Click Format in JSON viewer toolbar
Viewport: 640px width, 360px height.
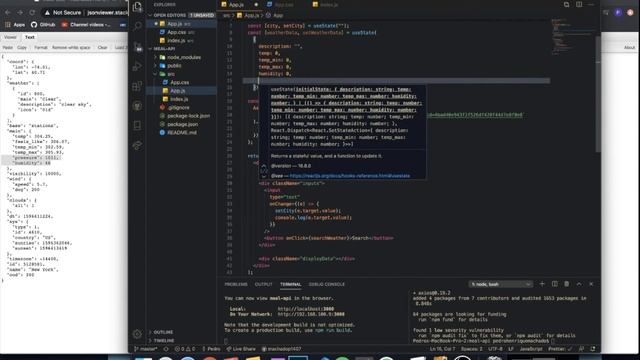click(40, 48)
